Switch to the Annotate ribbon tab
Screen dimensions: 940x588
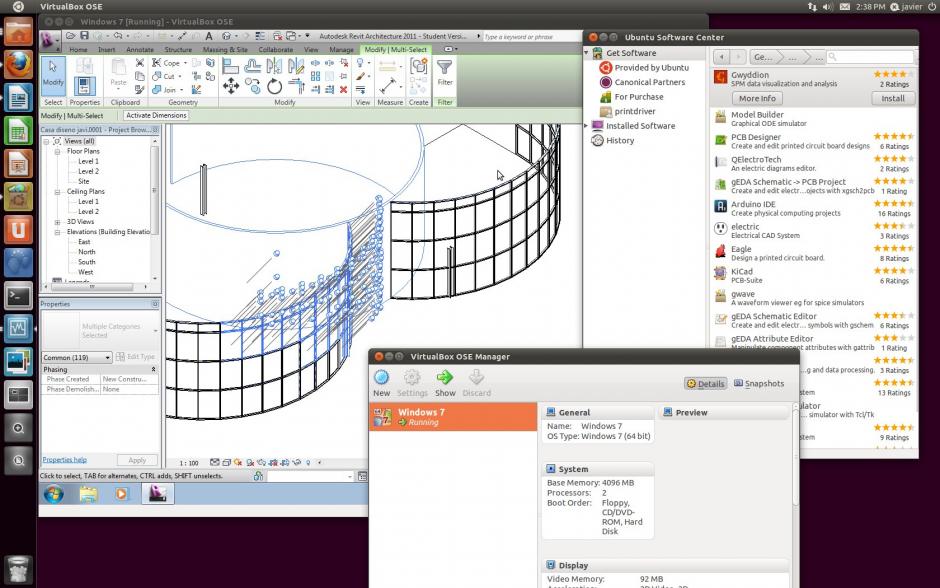pos(140,50)
